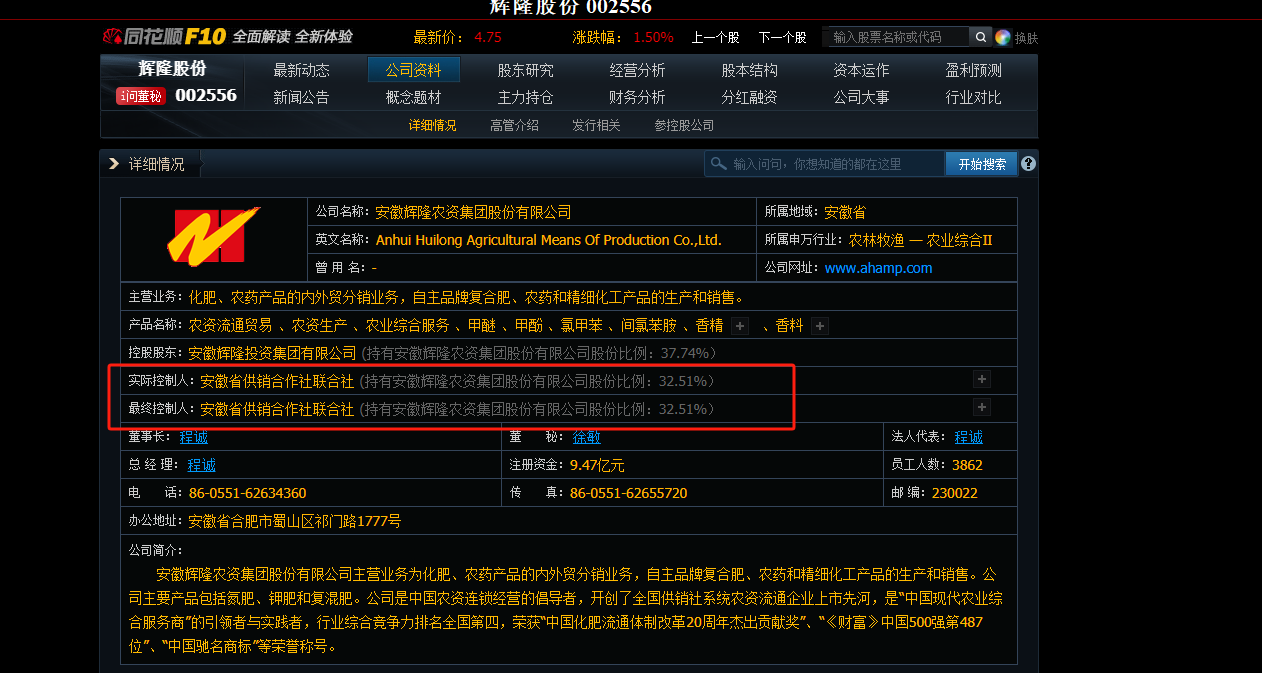The height and width of the screenshot is (673, 1262).
Task: Click the English name Anhui Huilong Agricultural Means
Action: point(548,240)
